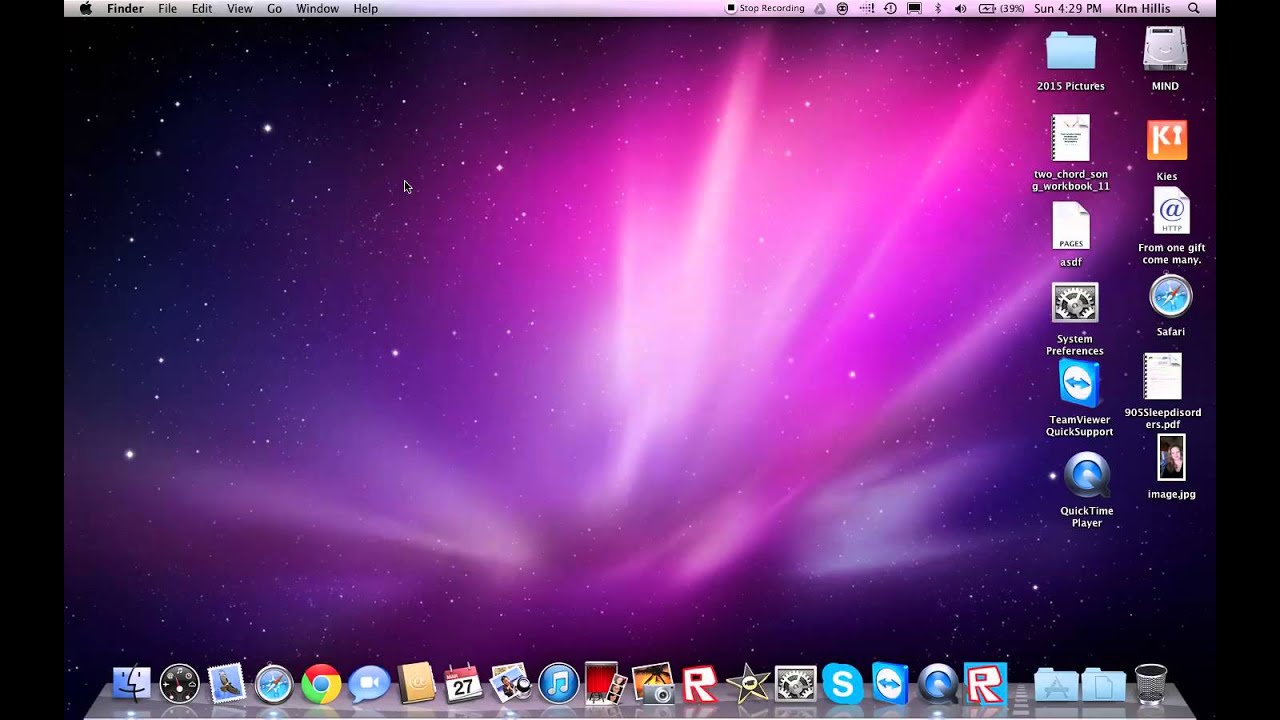Open the Trash in the Dock
1280x720 pixels.
pos(1151,684)
